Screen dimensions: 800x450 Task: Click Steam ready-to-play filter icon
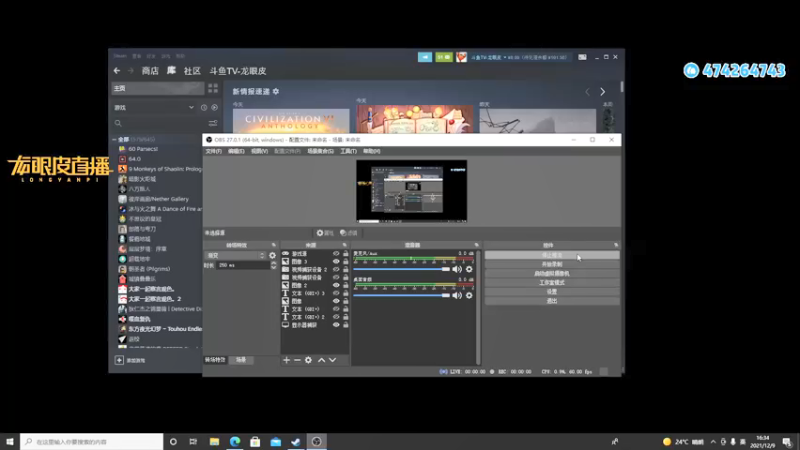(x=215, y=108)
